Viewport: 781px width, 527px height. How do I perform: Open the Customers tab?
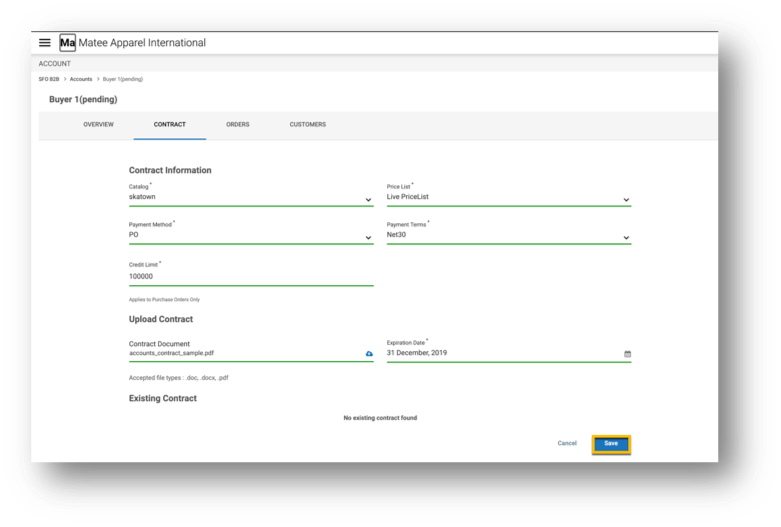(x=307, y=125)
